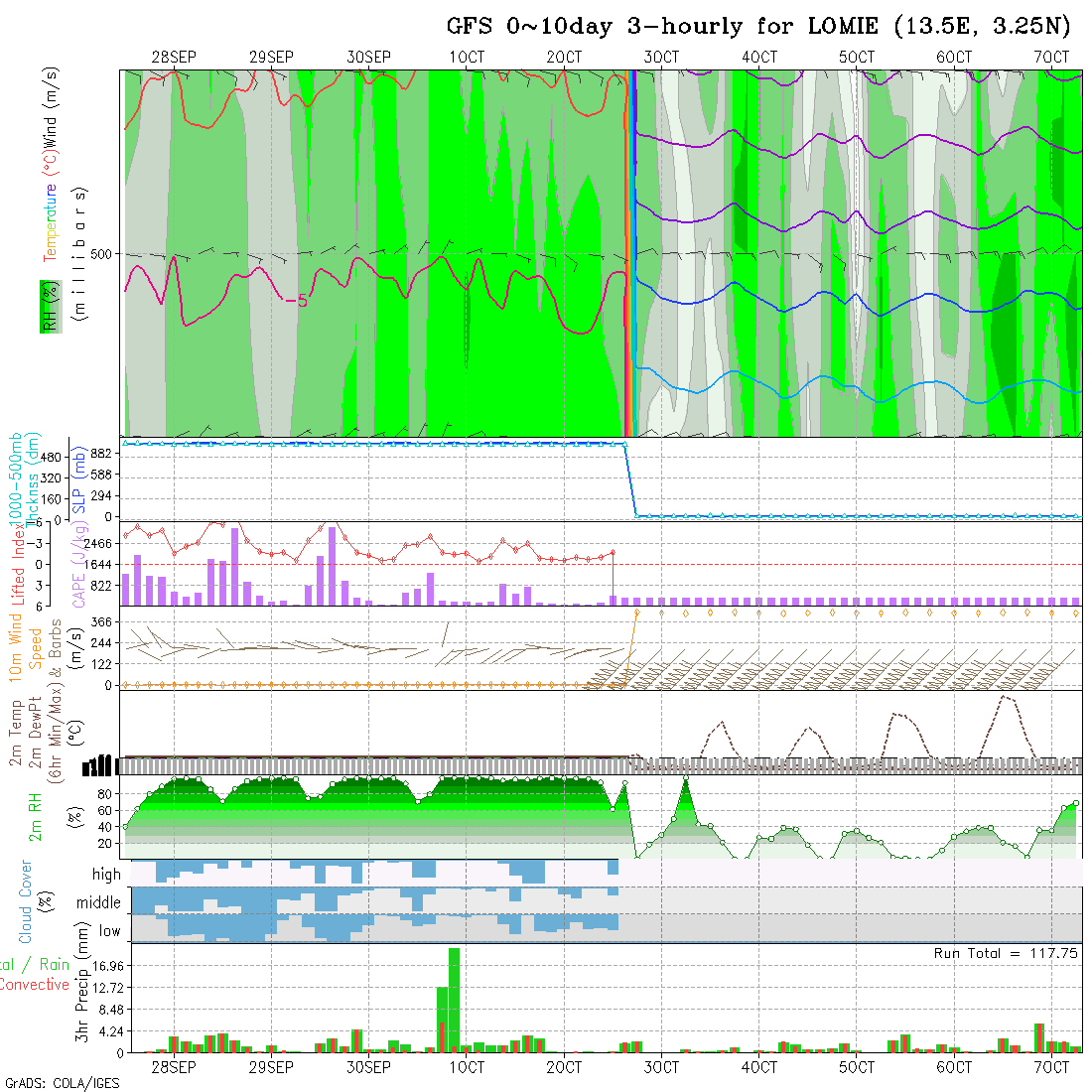The width and height of the screenshot is (1092, 1092).
Task: Click the chart title mentioning LOMIE
Action: tap(758, 27)
